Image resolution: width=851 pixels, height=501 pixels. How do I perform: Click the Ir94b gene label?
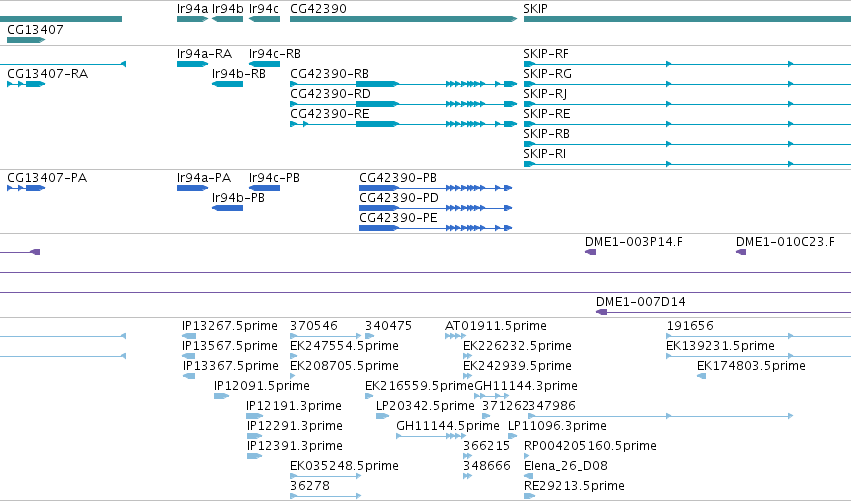point(227,9)
